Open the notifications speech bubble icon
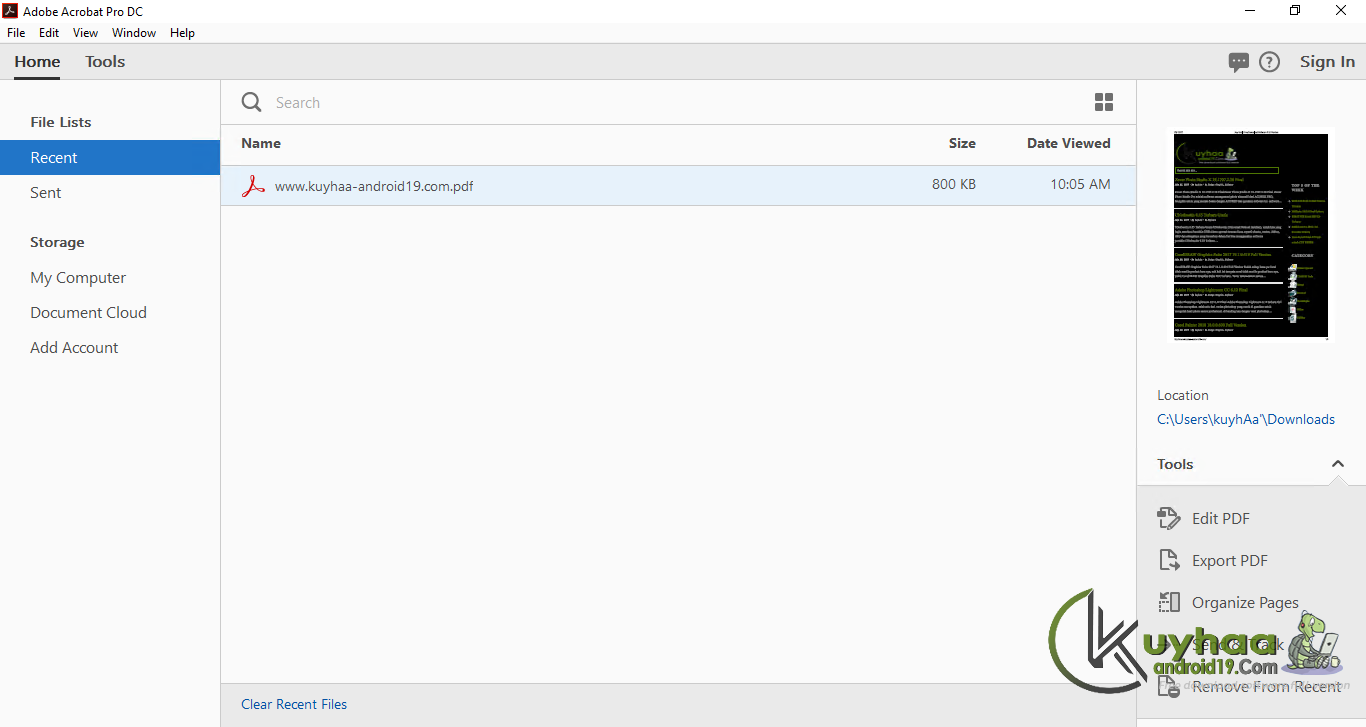The width and height of the screenshot is (1366, 727). point(1239,62)
